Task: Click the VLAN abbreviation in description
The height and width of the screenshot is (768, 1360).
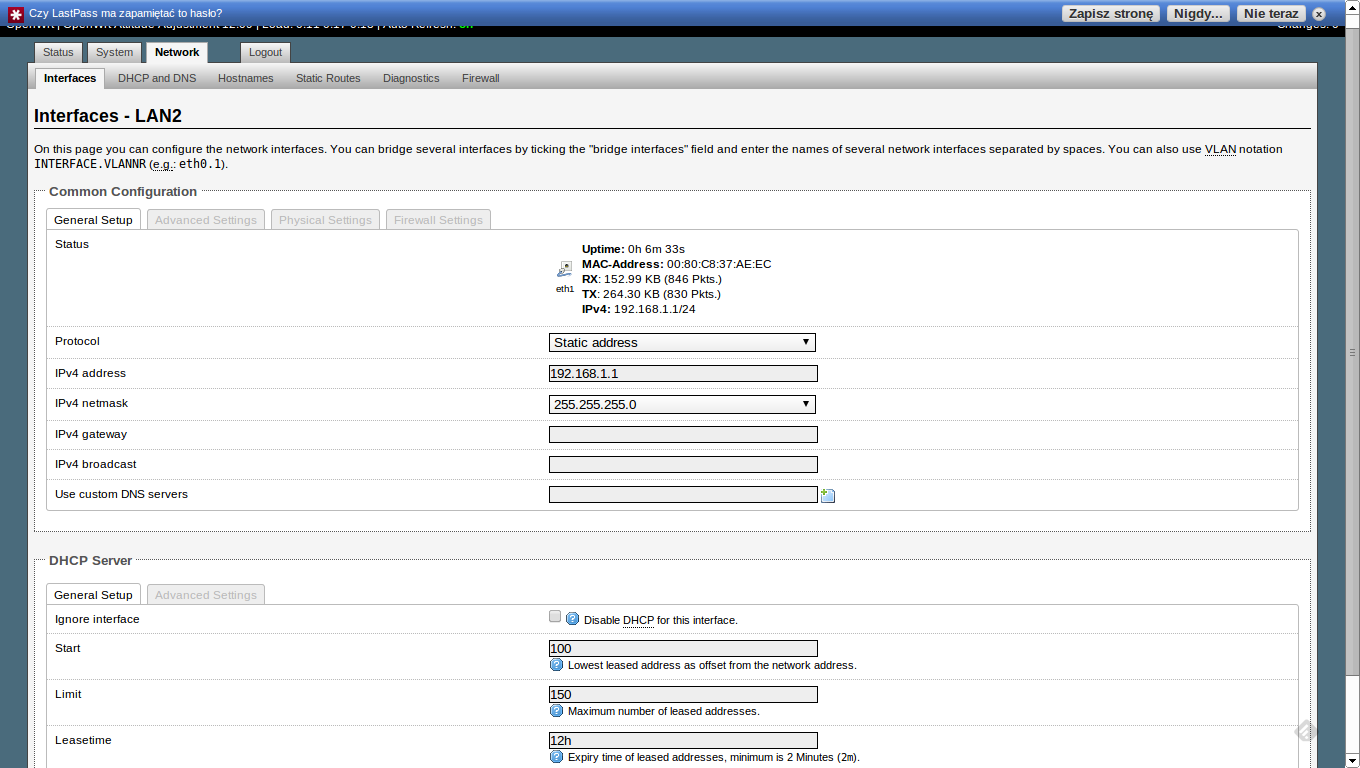Action: click(1220, 149)
